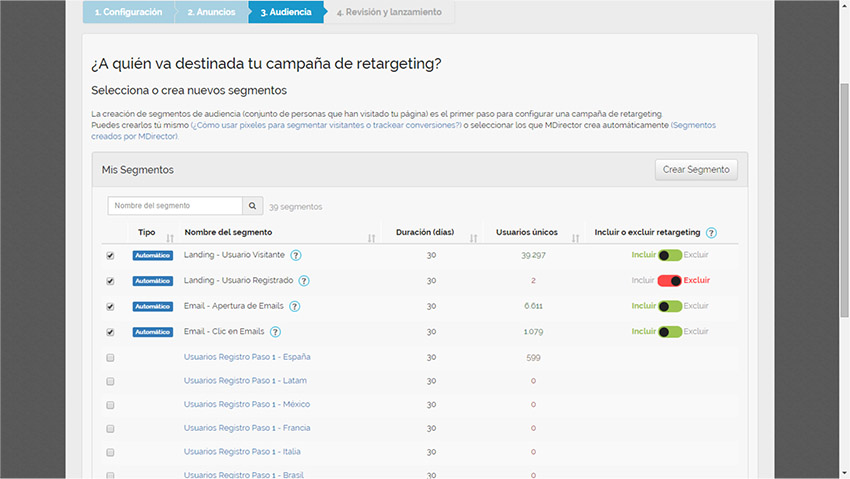This screenshot has width=850, height=479.
Task: Check Usuarios Registro Paso 1 - España checkbox
Action: point(111,358)
